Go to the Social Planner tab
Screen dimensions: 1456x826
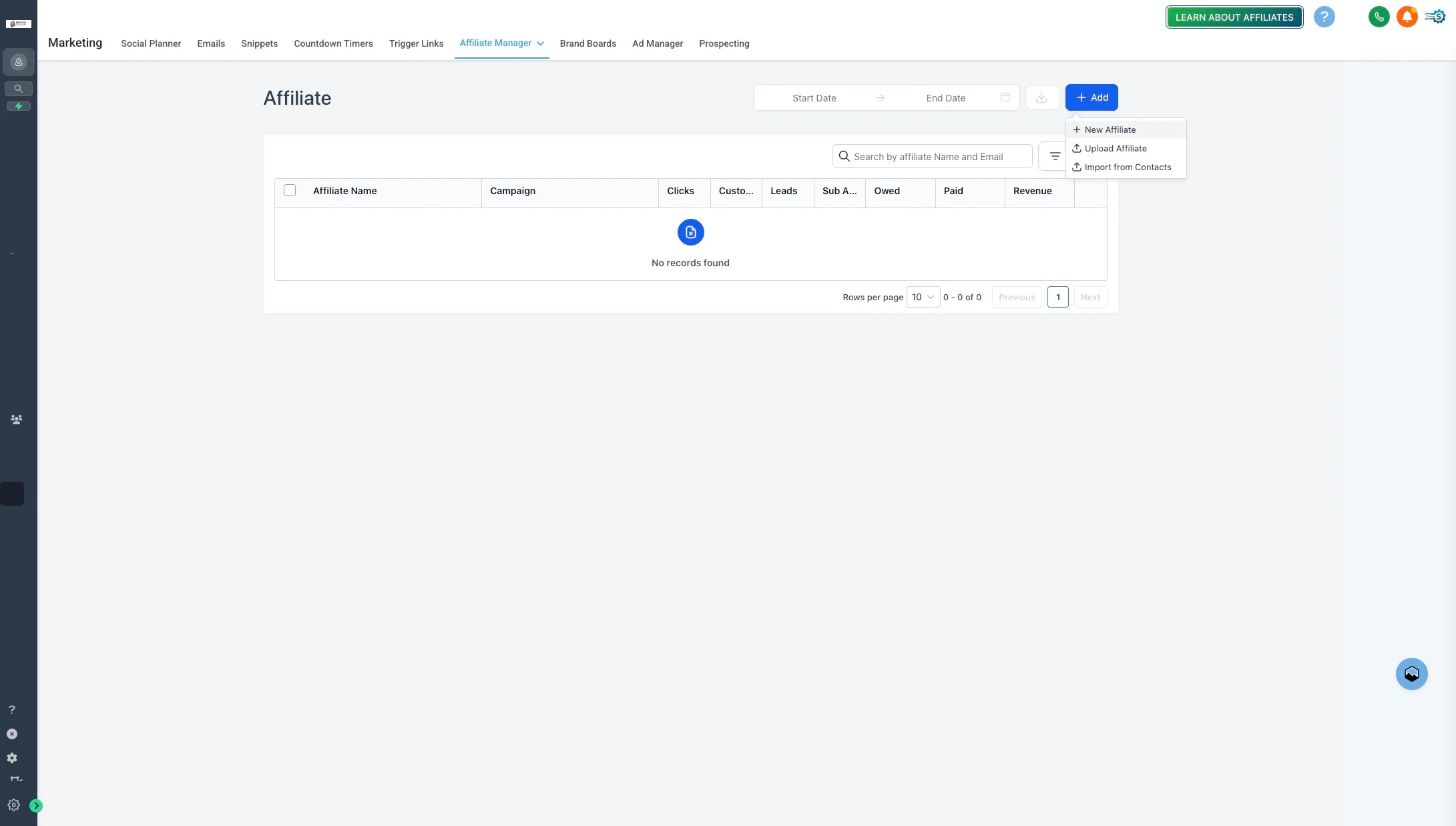tap(151, 43)
